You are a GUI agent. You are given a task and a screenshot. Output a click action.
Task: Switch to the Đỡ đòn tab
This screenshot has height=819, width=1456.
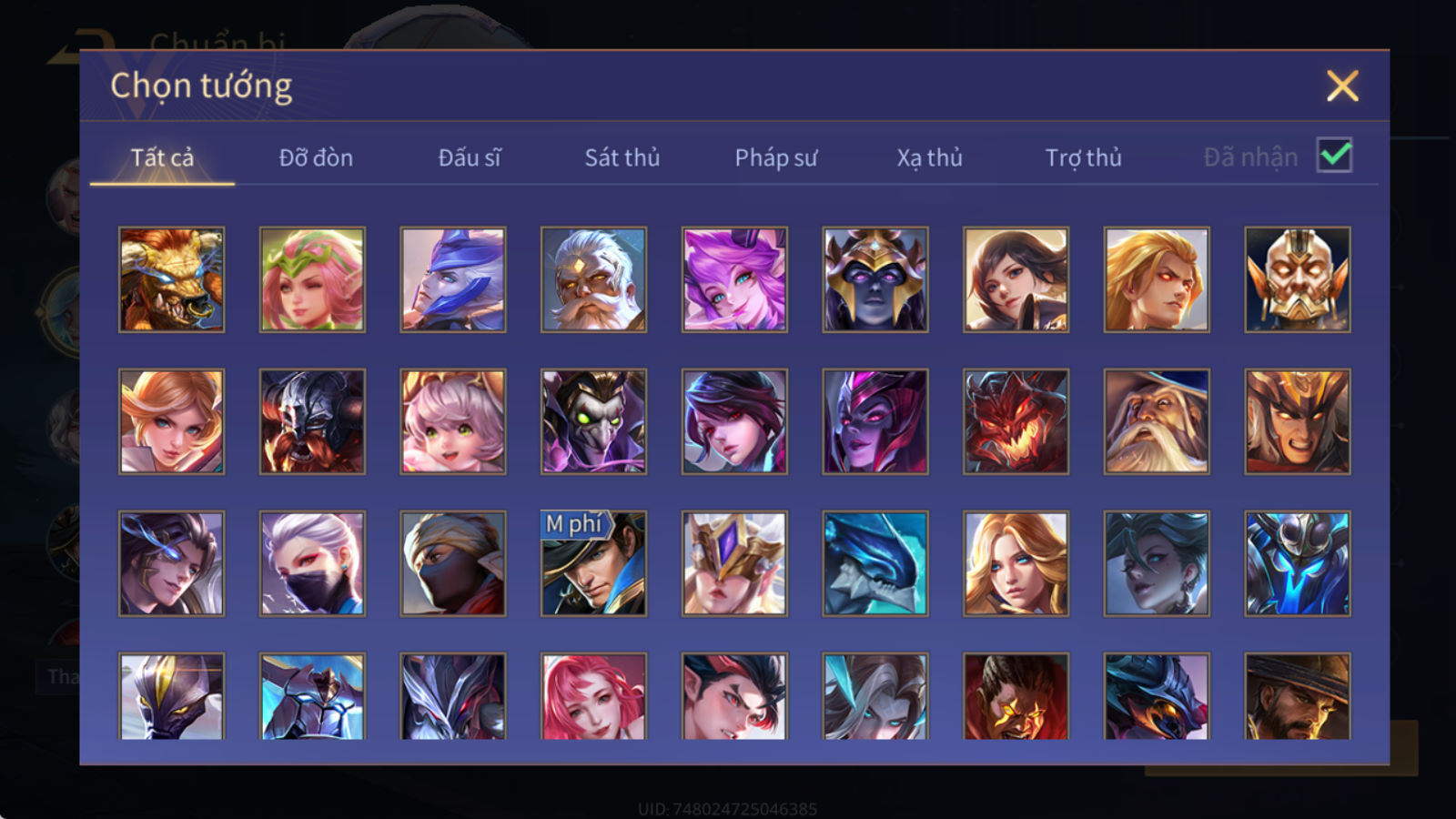(x=316, y=157)
